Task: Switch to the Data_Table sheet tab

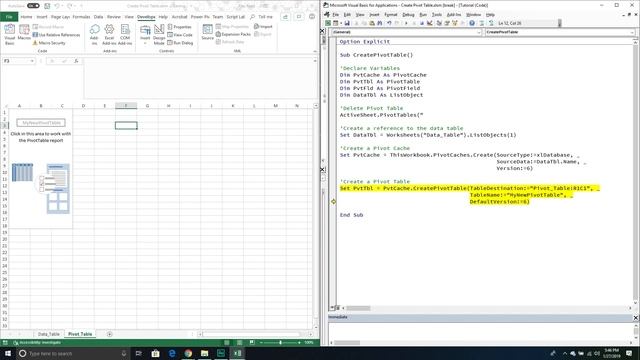Action: click(49, 334)
